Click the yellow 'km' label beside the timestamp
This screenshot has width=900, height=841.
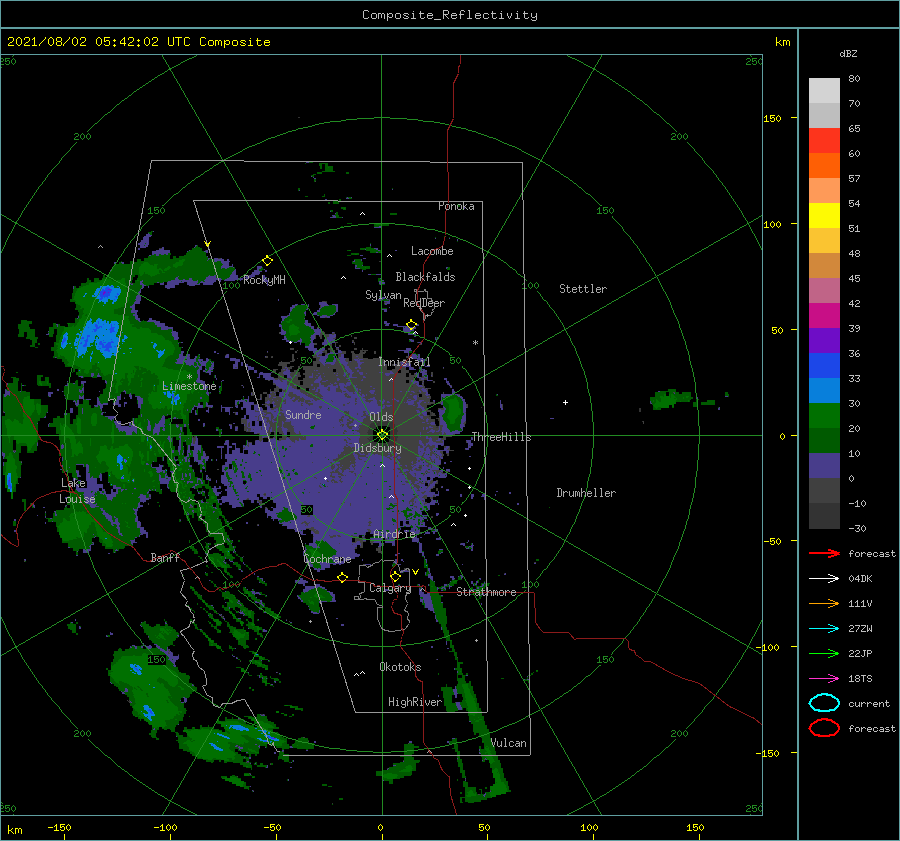pyautogui.click(x=782, y=41)
